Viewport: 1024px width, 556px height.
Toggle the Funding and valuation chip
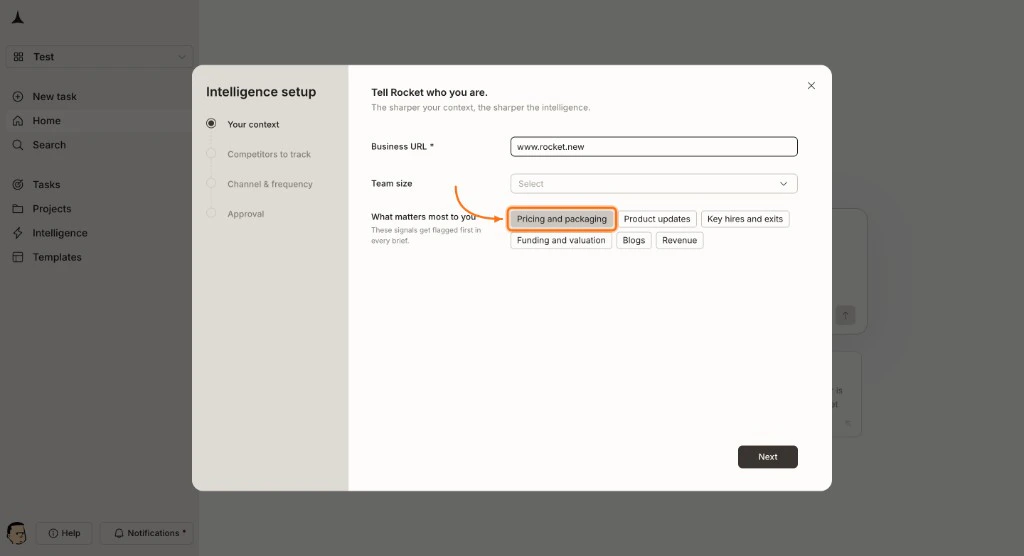click(561, 240)
